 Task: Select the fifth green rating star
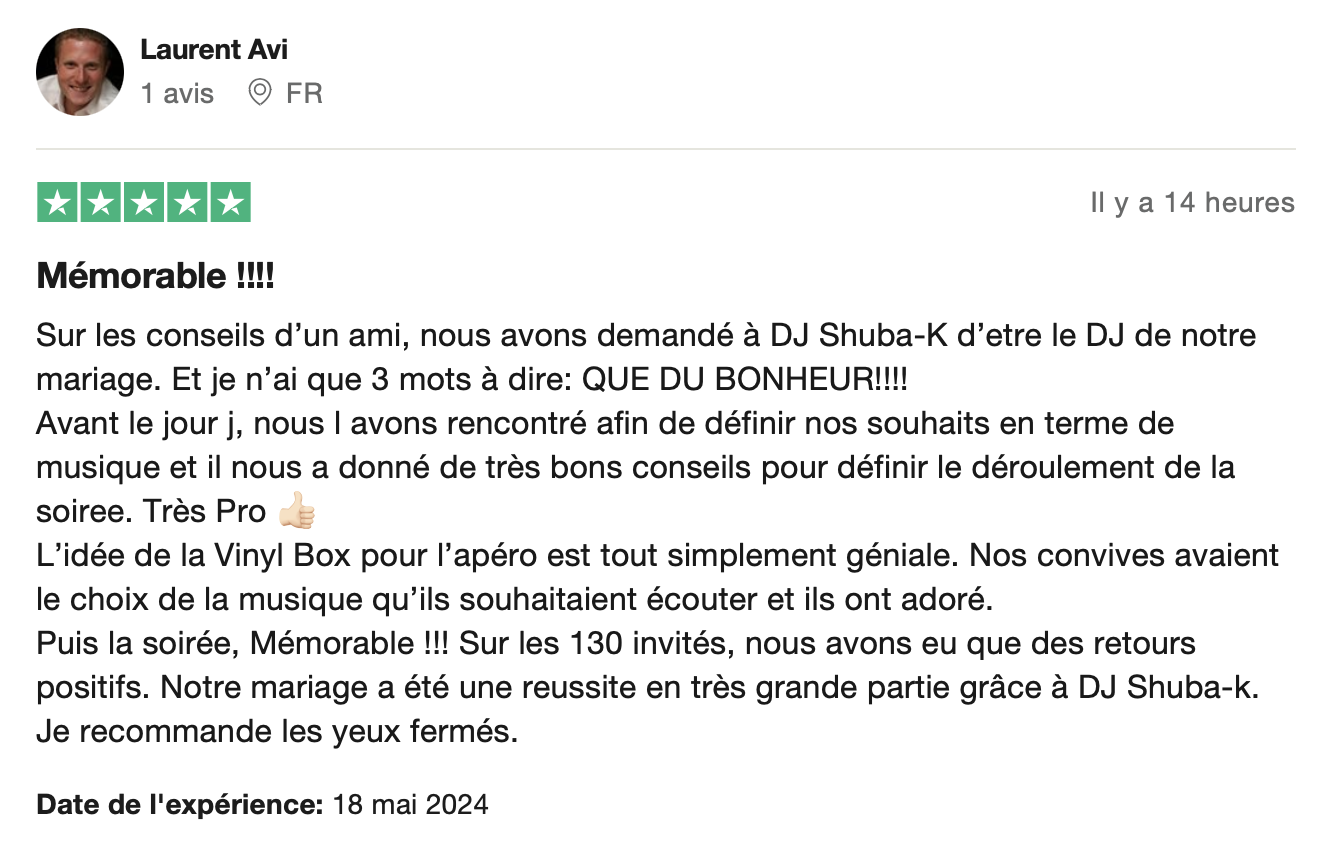point(230,203)
